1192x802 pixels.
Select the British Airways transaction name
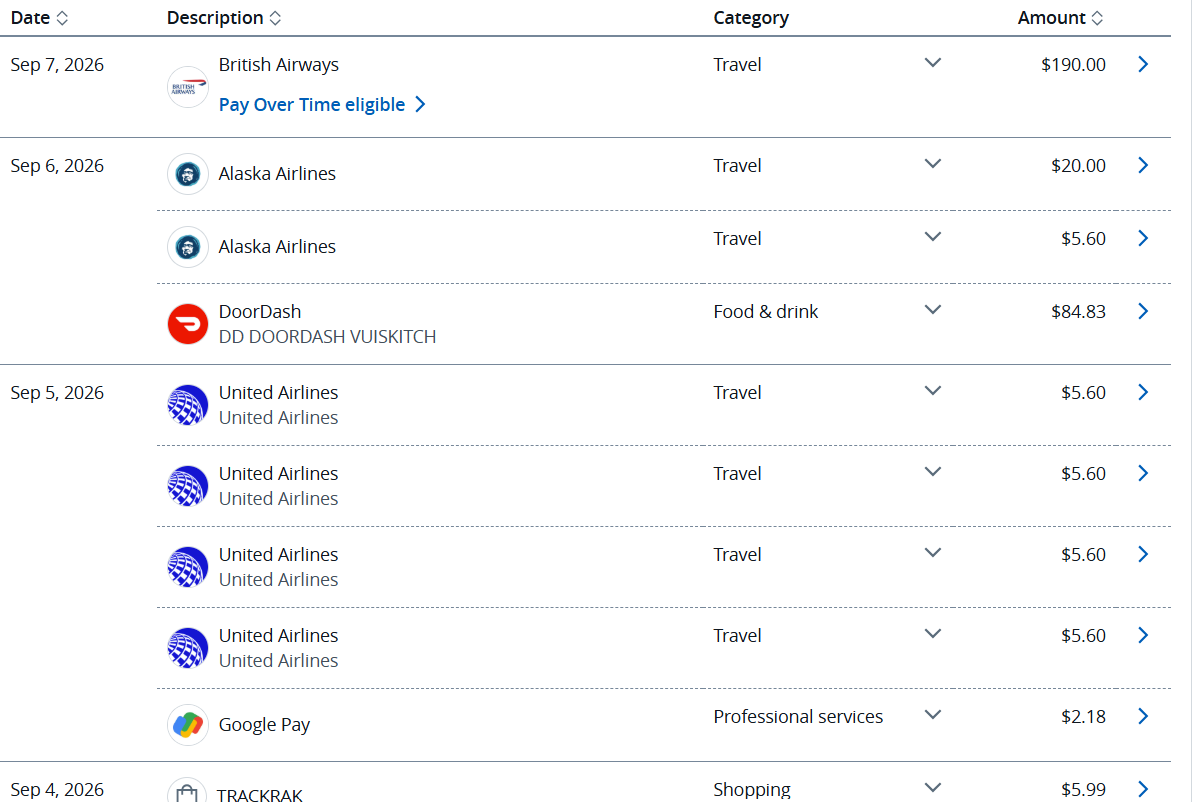coord(279,65)
